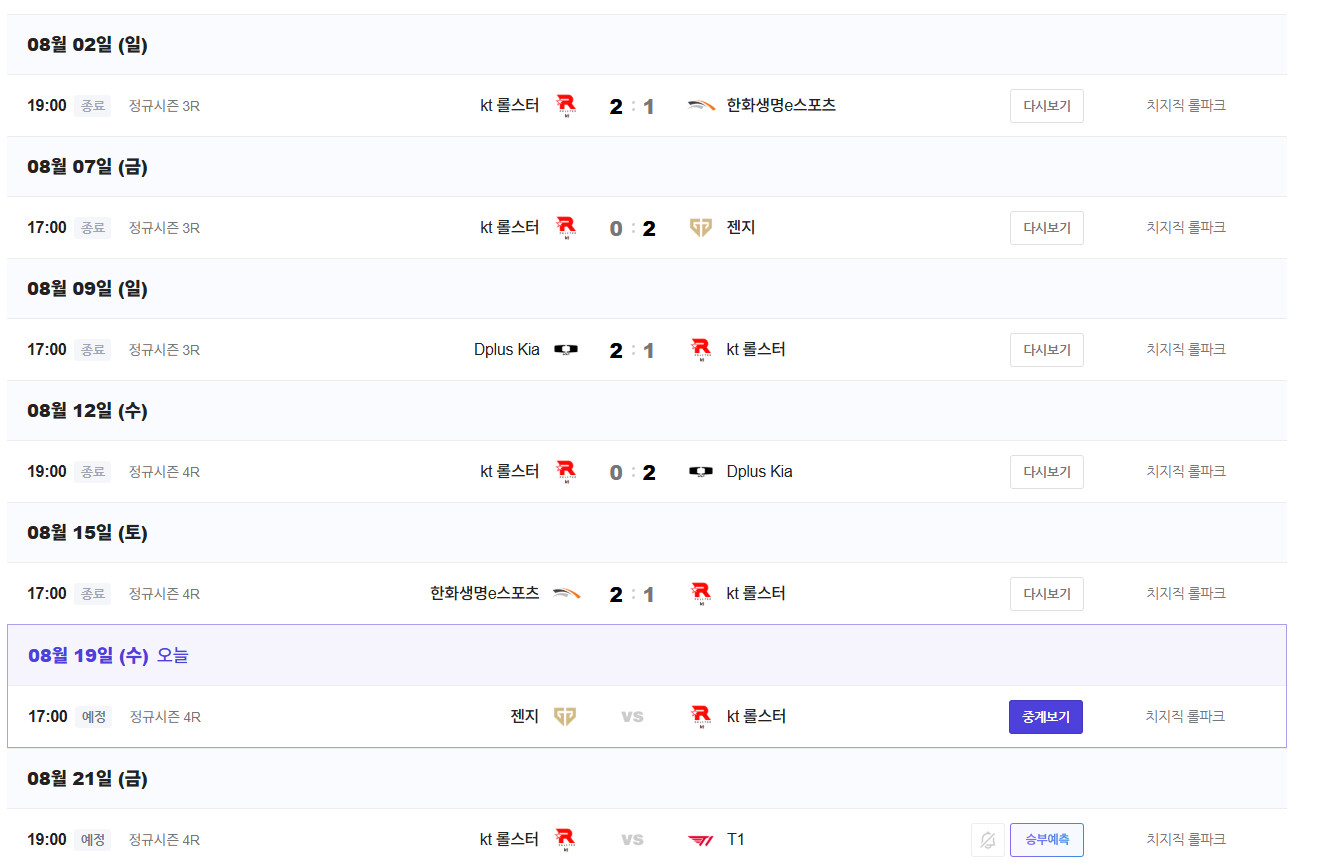
Task: Click the 2 : 1 score of 08월 09일 match
Action: [632, 350]
